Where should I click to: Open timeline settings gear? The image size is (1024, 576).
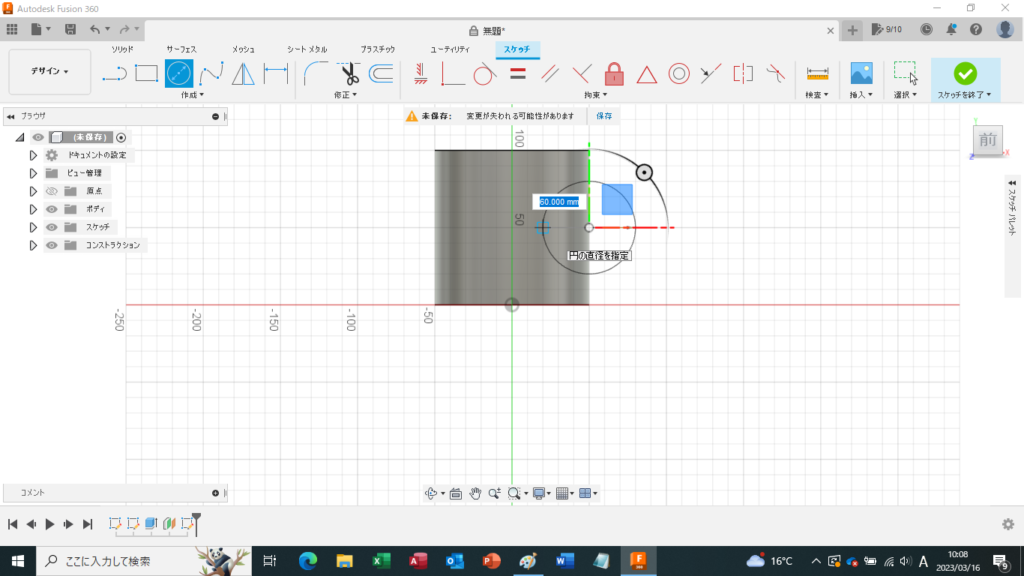(x=1008, y=524)
